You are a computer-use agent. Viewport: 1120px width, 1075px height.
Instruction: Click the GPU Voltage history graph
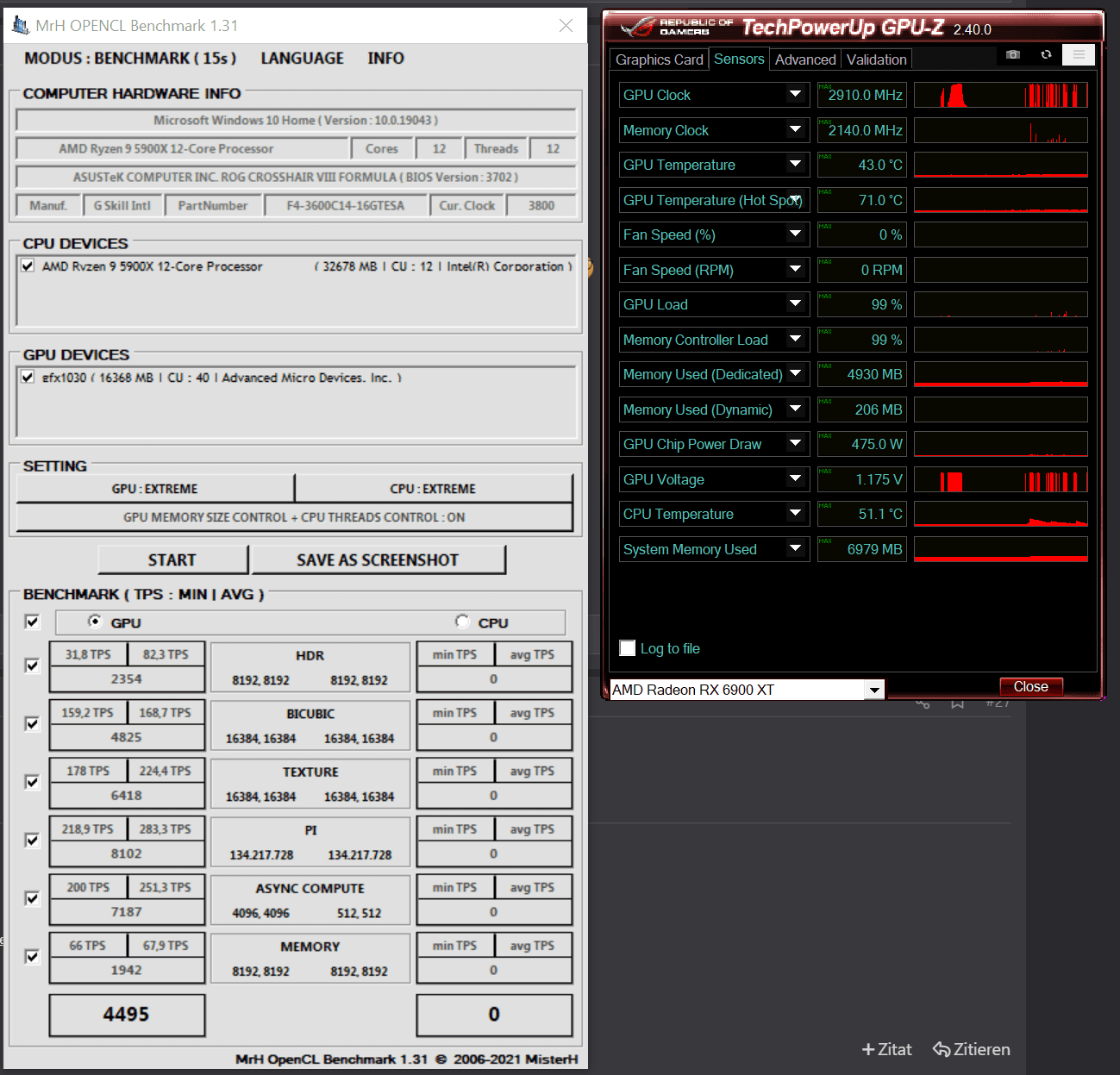pyautogui.click(x=1001, y=478)
